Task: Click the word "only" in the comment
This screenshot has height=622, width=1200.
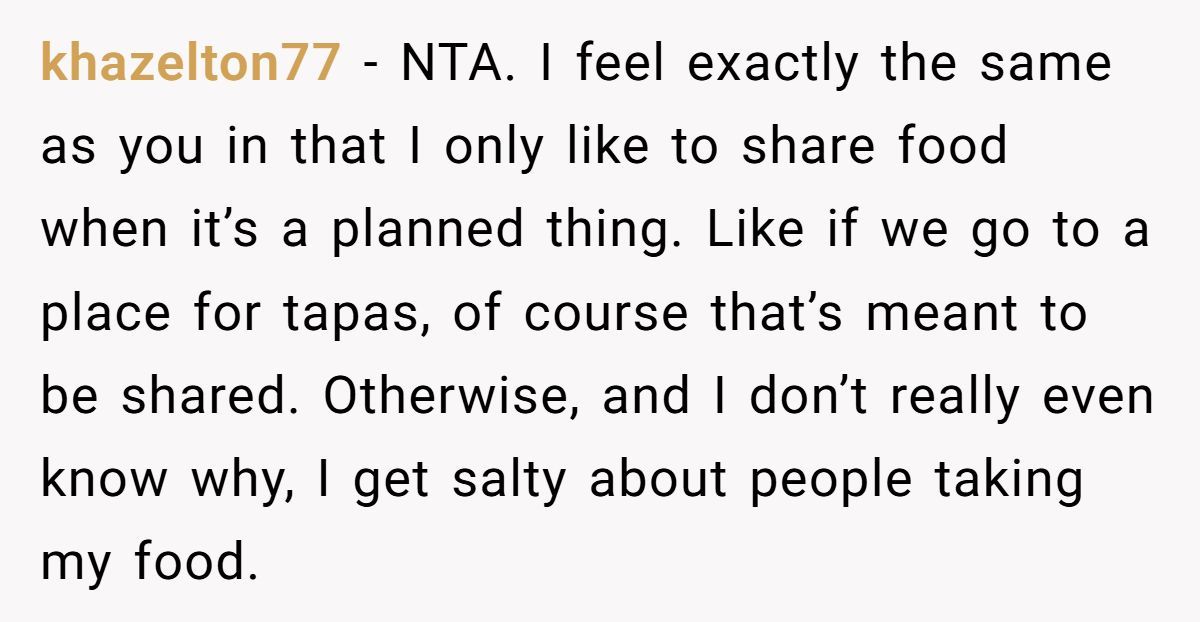Action: pyautogui.click(x=494, y=148)
